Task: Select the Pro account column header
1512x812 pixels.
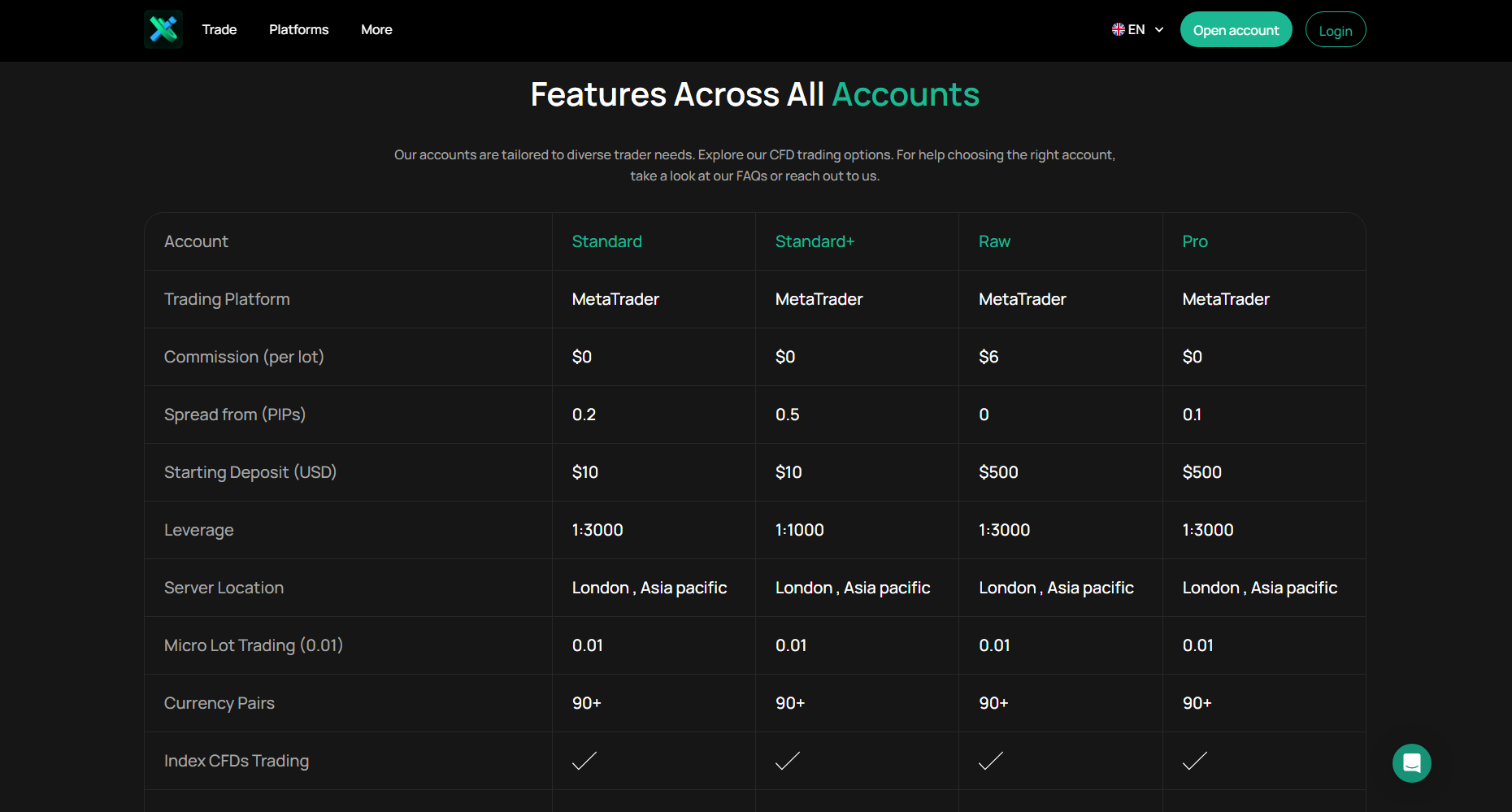Action: pyautogui.click(x=1195, y=241)
